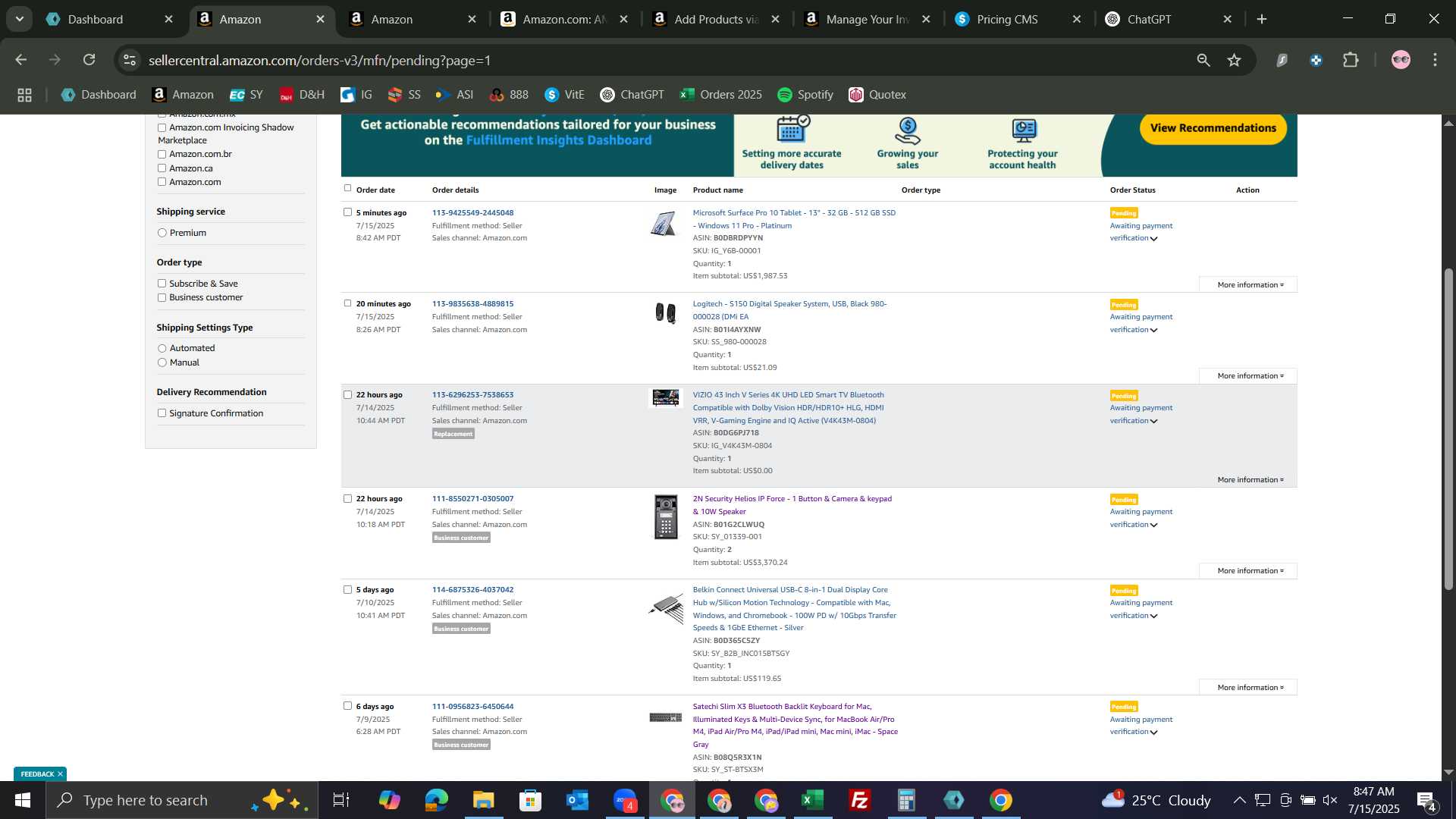The width and height of the screenshot is (1456, 819).
Task: Expand Pending status of the Logitech speaker order
Action: point(1153,330)
